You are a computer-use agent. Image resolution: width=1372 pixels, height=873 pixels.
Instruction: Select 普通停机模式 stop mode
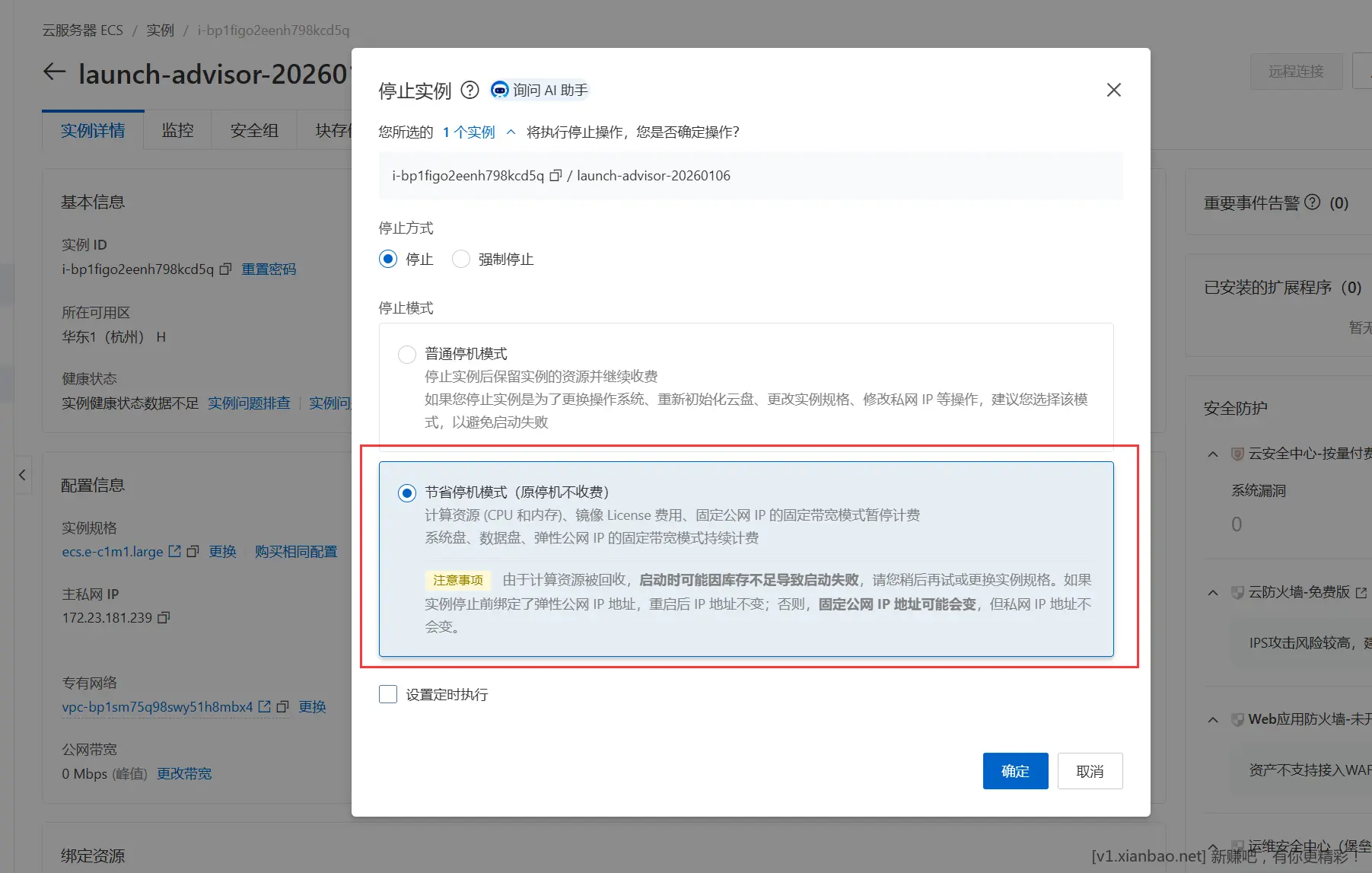[x=406, y=354]
